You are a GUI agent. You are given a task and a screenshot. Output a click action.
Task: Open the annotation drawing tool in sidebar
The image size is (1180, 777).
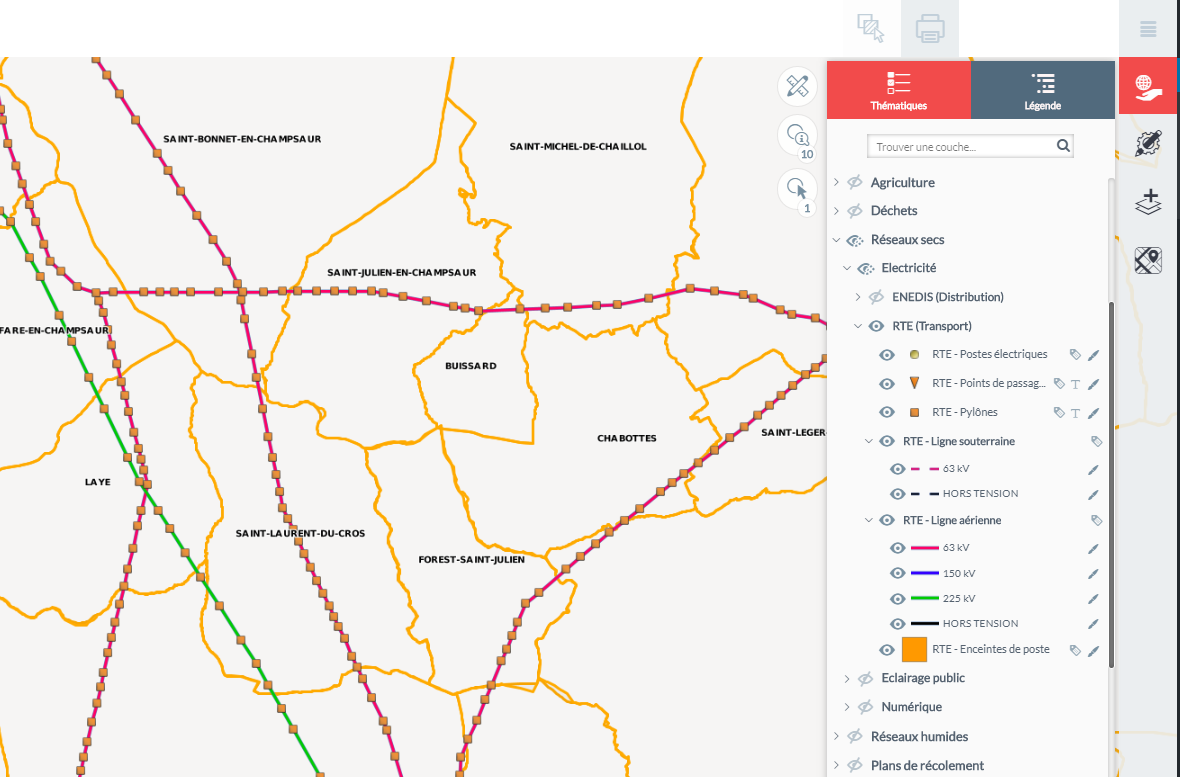[x=1149, y=143]
